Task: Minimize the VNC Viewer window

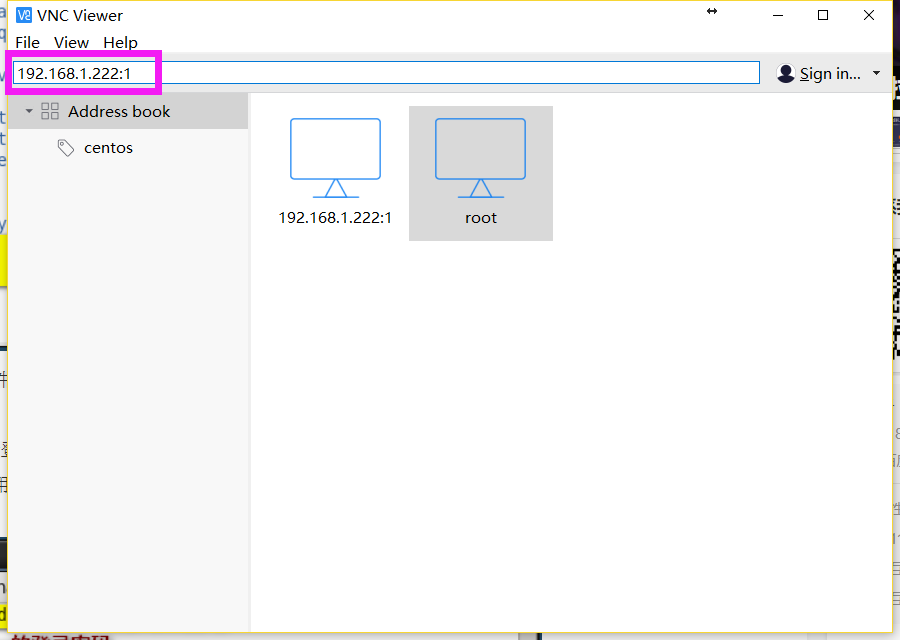Action: (778, 15)
